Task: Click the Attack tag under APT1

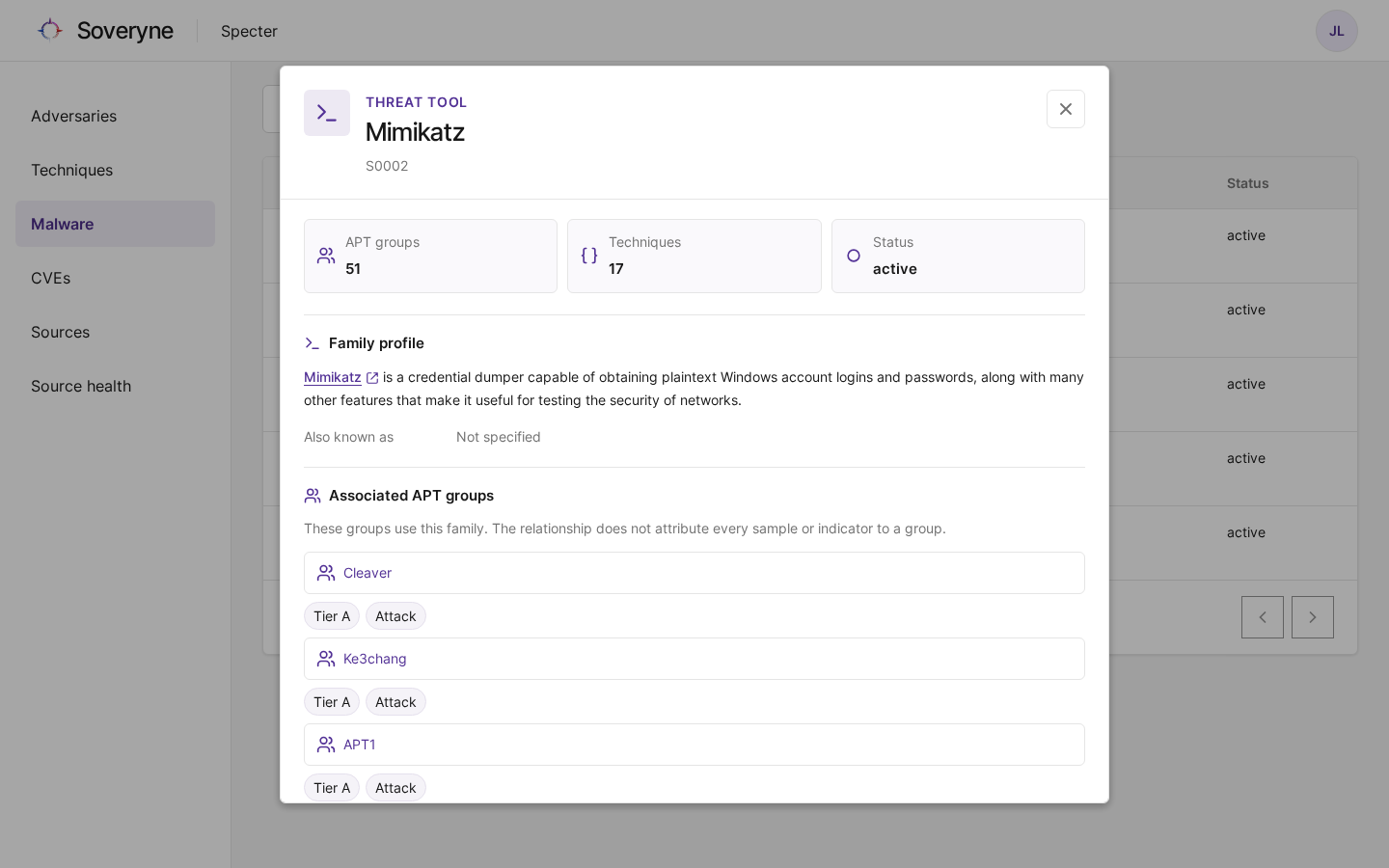Action: 395,788
